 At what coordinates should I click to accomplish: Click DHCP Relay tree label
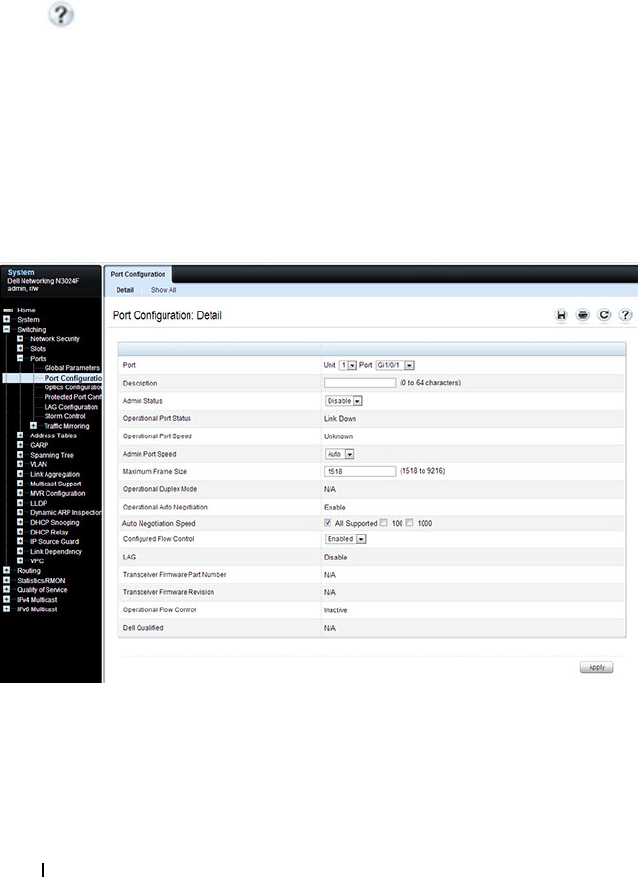click(x=49, y=532)
